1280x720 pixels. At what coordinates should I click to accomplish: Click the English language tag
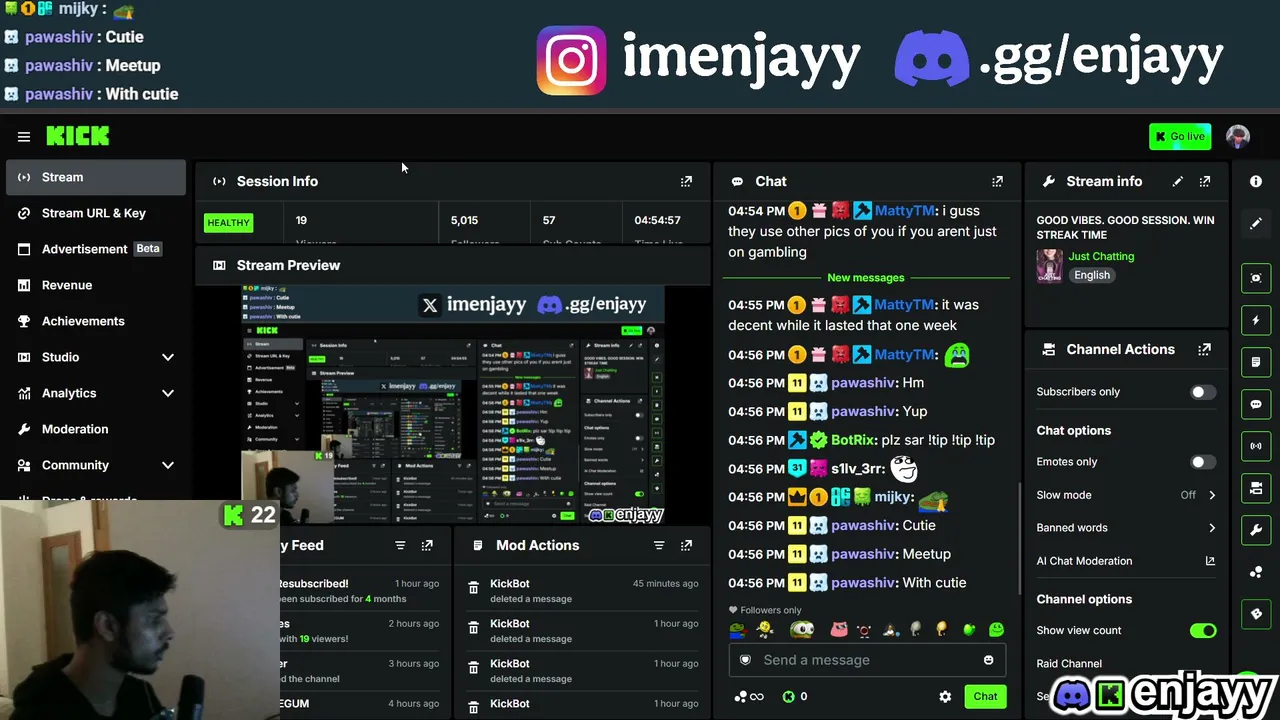(1092, 275)
